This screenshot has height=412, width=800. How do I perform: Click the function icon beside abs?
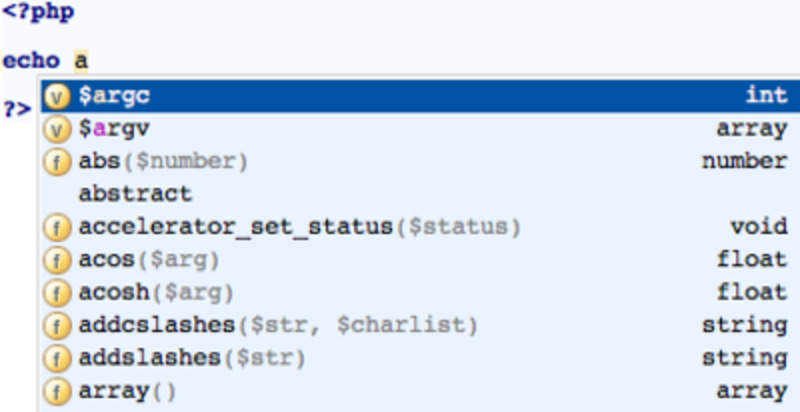click(58, 161)
